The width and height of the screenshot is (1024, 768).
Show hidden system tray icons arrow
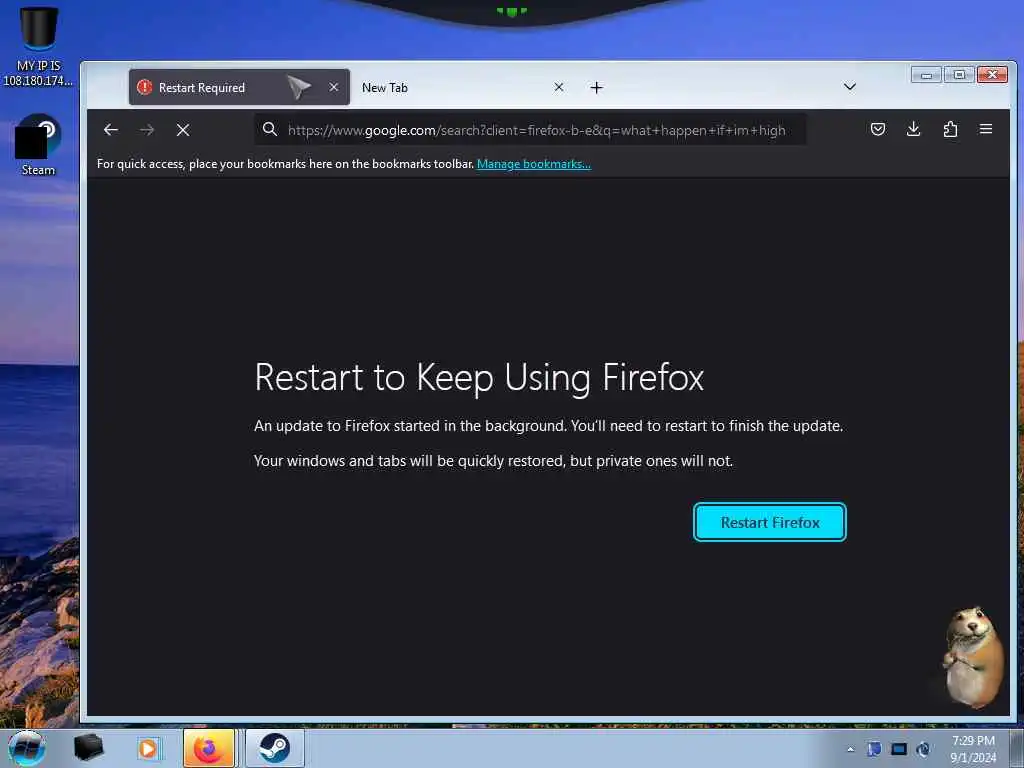(850, 750)
